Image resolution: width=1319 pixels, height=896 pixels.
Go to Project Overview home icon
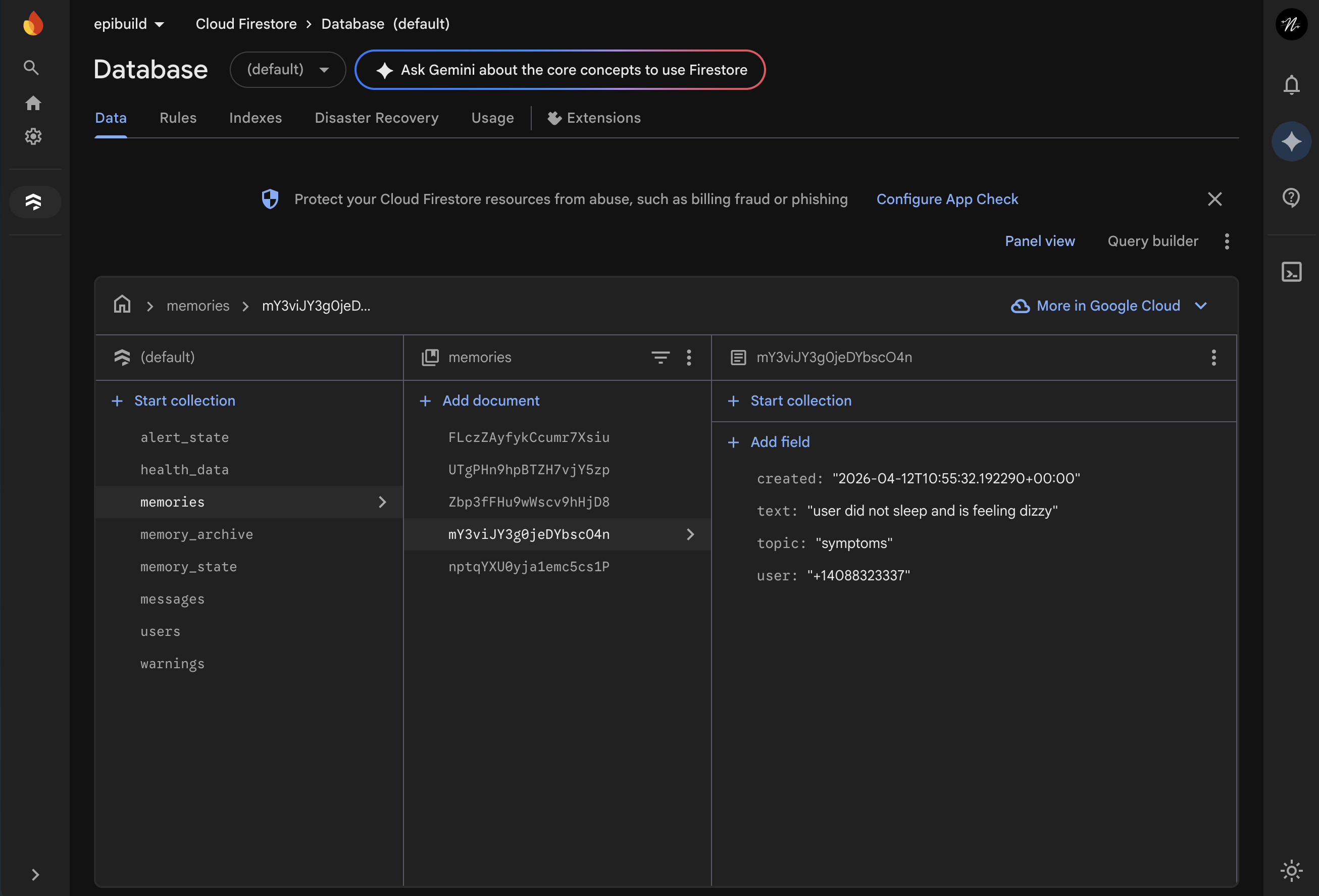[33, 103]
